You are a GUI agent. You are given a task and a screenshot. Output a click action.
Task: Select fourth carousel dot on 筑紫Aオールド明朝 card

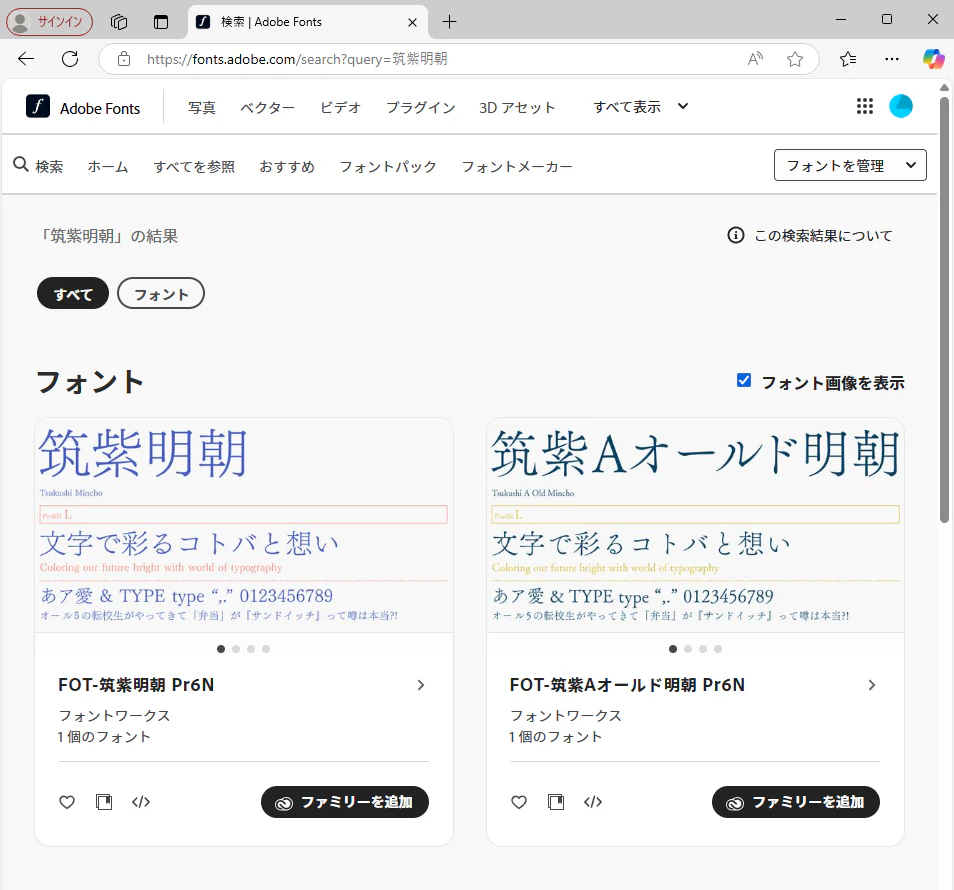pyautogui.click(x=718, y=649)
